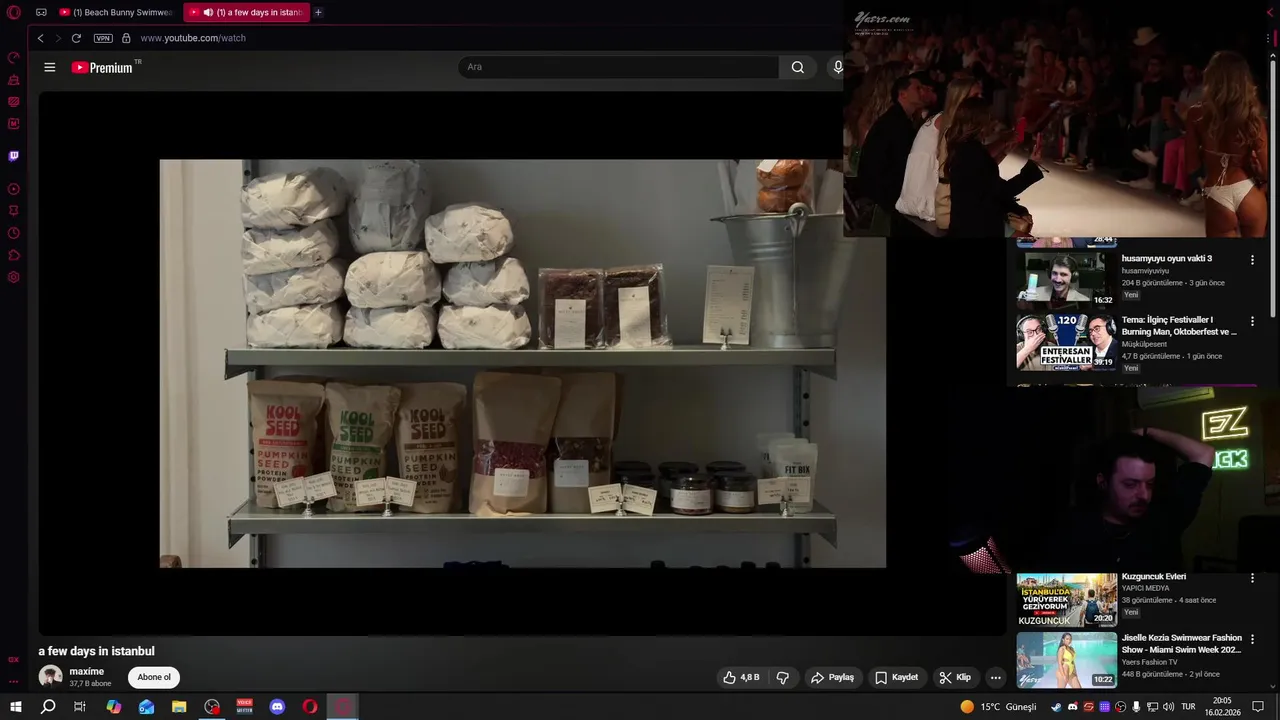Open GX Cleaner sidebar icon
The height and width of the screenshot is (720, 1280).
(x=14, y=80)
